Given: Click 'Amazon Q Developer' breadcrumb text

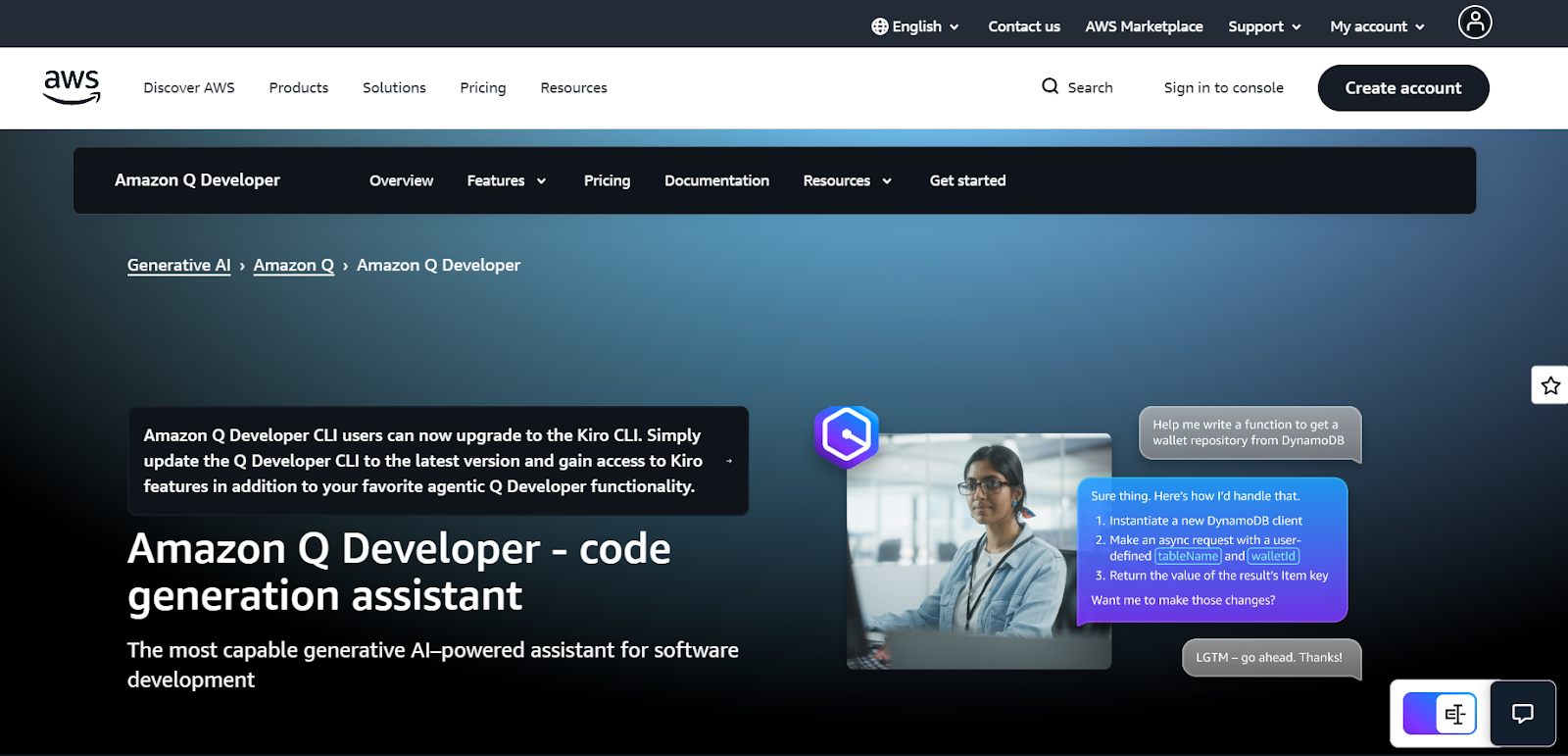Looking at the screenshot, I should pos(438,265).
